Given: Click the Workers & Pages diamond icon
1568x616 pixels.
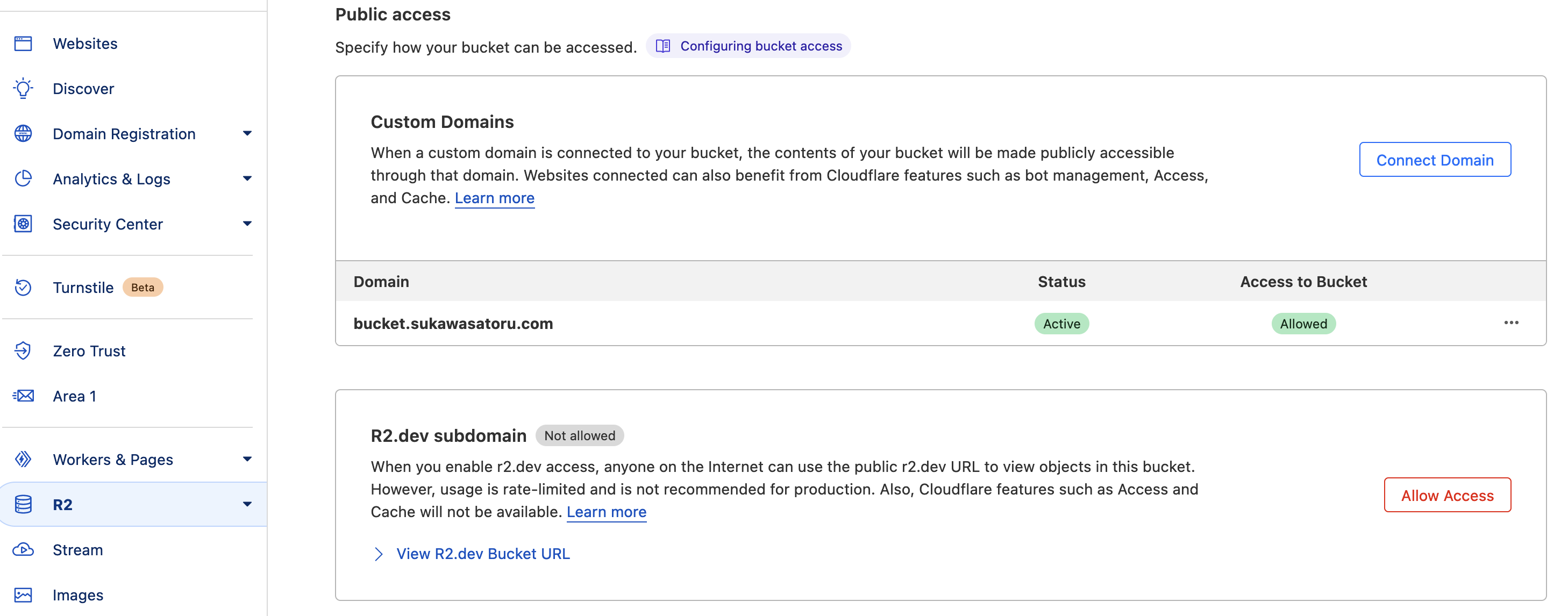Looking at the screenshot, I should click(23, 459).
